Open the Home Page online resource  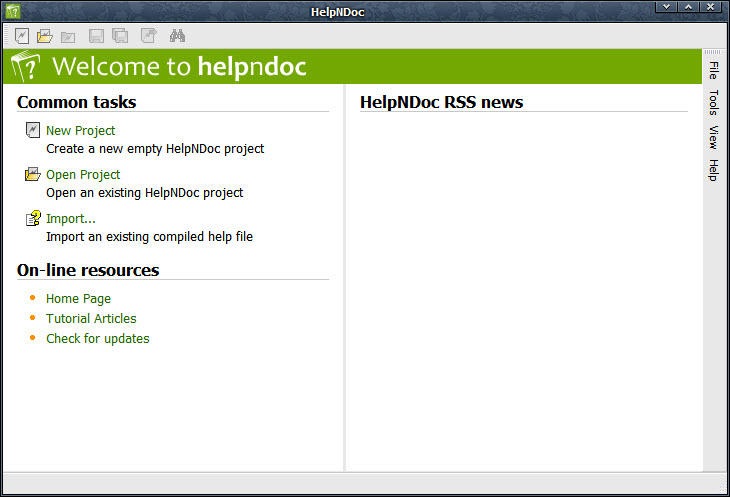tap(78, 298)
